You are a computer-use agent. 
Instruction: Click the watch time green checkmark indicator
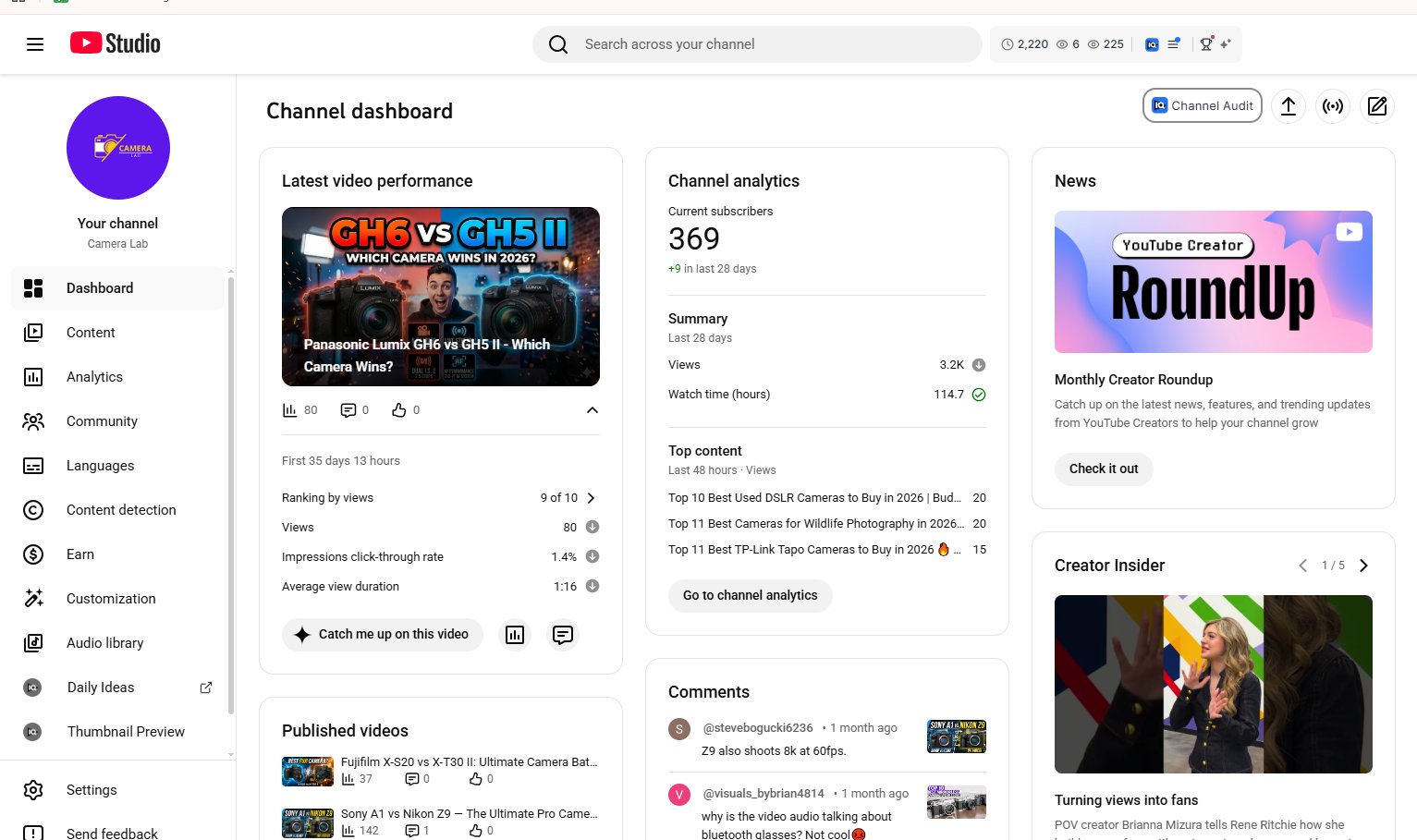point(979,395)
